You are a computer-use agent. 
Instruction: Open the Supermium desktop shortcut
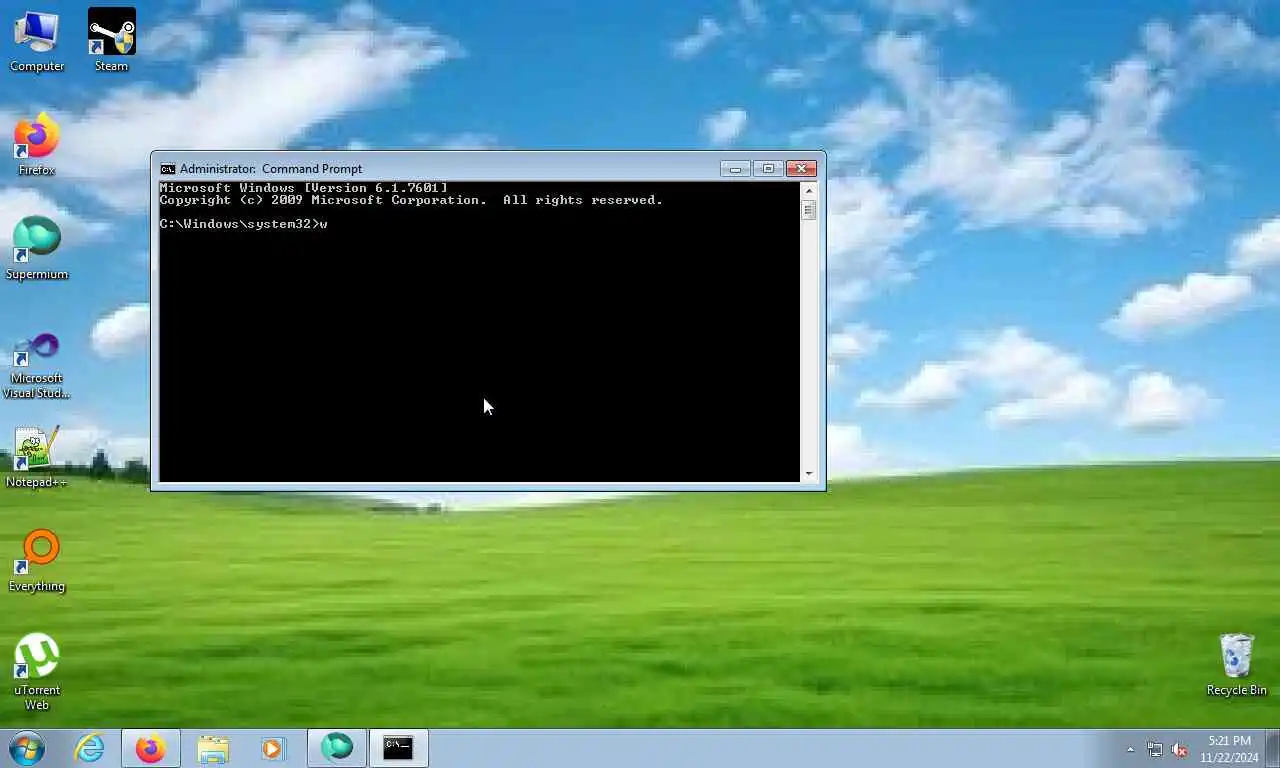pos(37,249)
